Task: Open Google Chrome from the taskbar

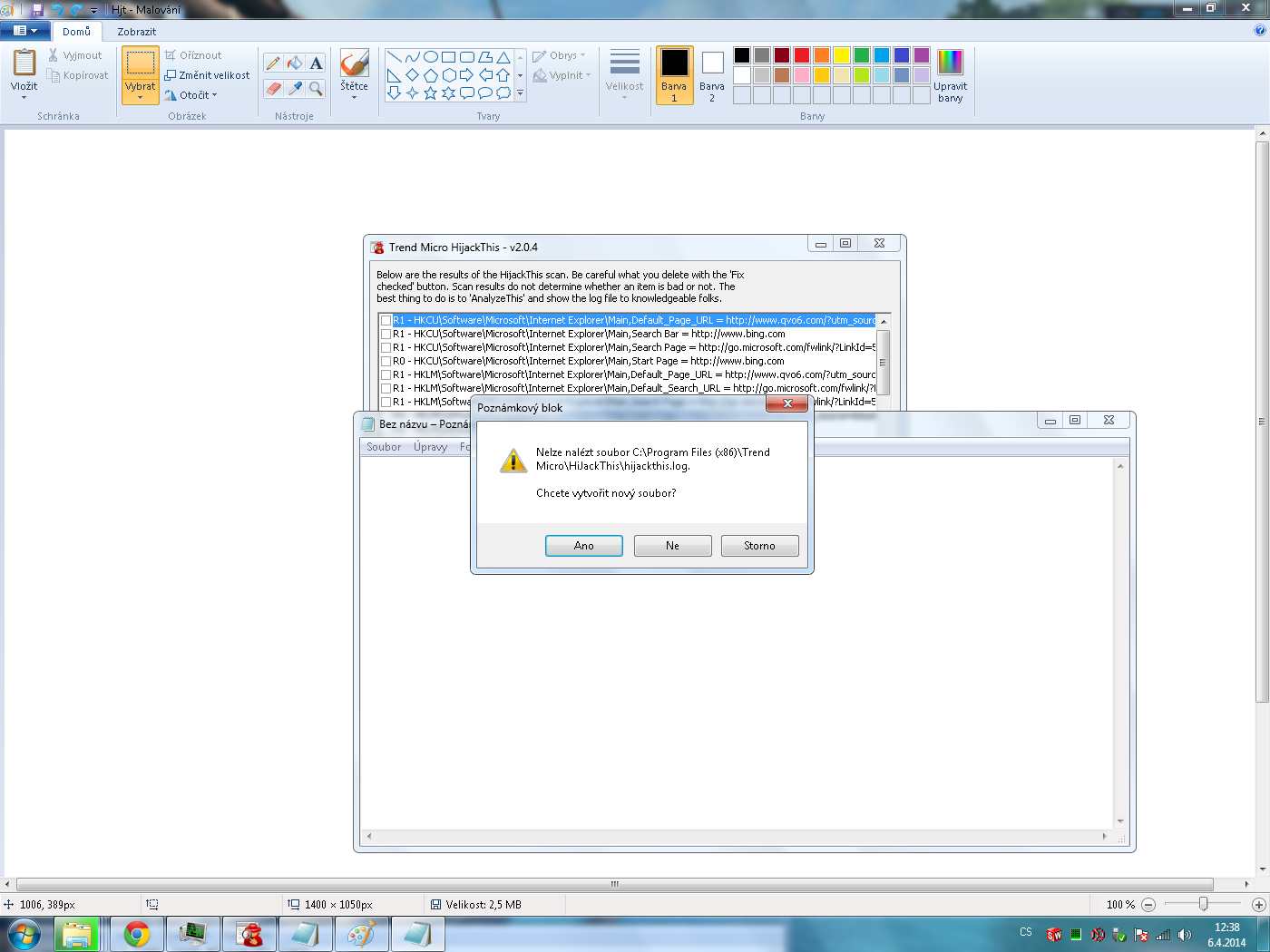Action: click(137, 934)
